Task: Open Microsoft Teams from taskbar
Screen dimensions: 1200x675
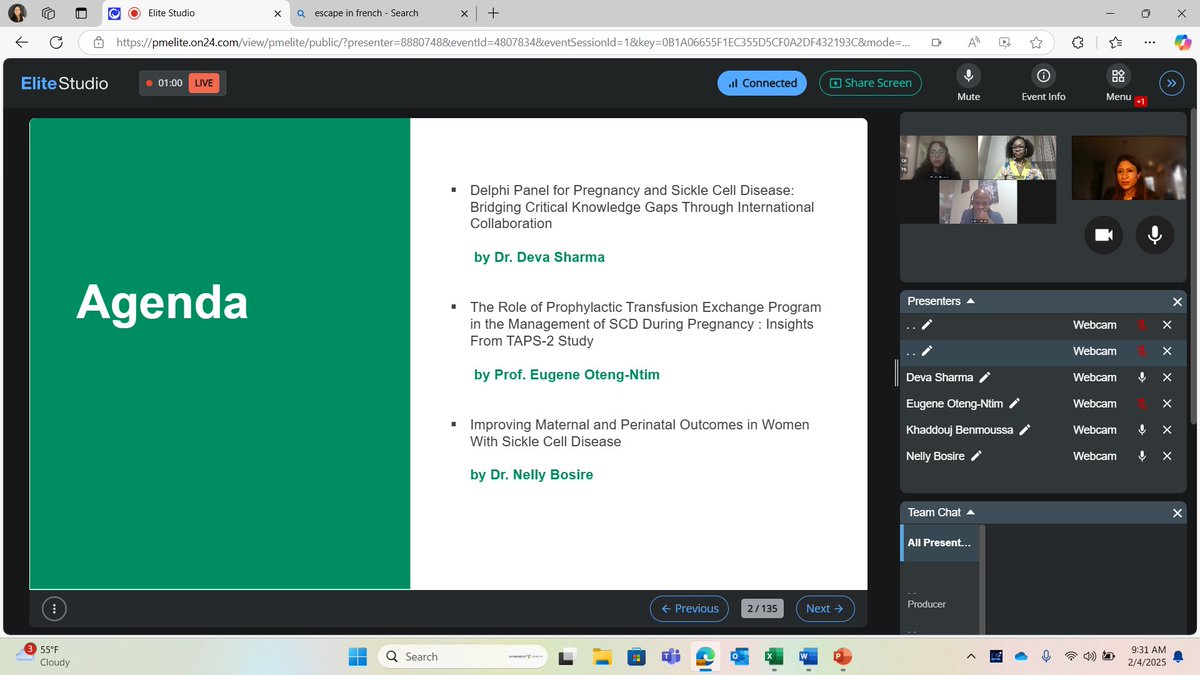Action: click(670, 656)
